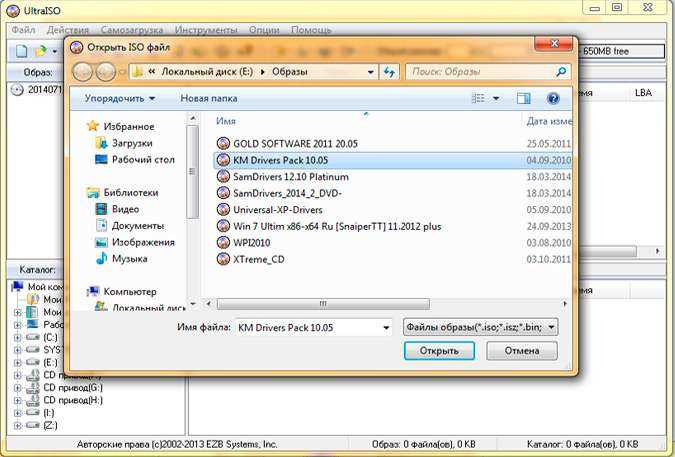The width and height of the screenshot is (675, 457).
Task: Click the Back navigation button in dialog
Action: (83, 72)
